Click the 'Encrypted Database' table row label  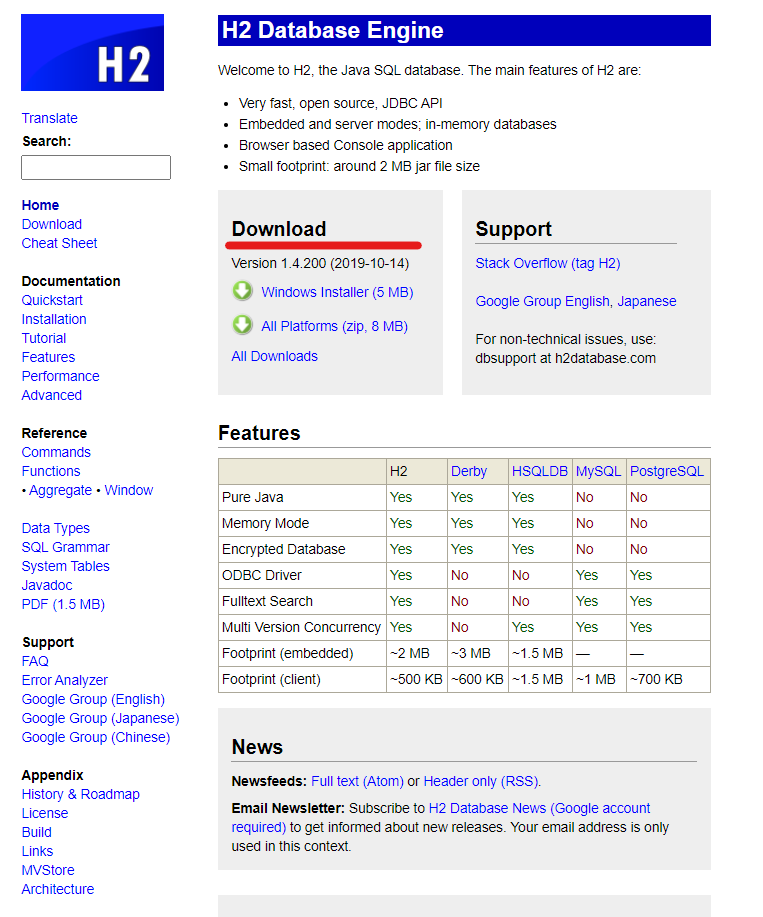284,549
